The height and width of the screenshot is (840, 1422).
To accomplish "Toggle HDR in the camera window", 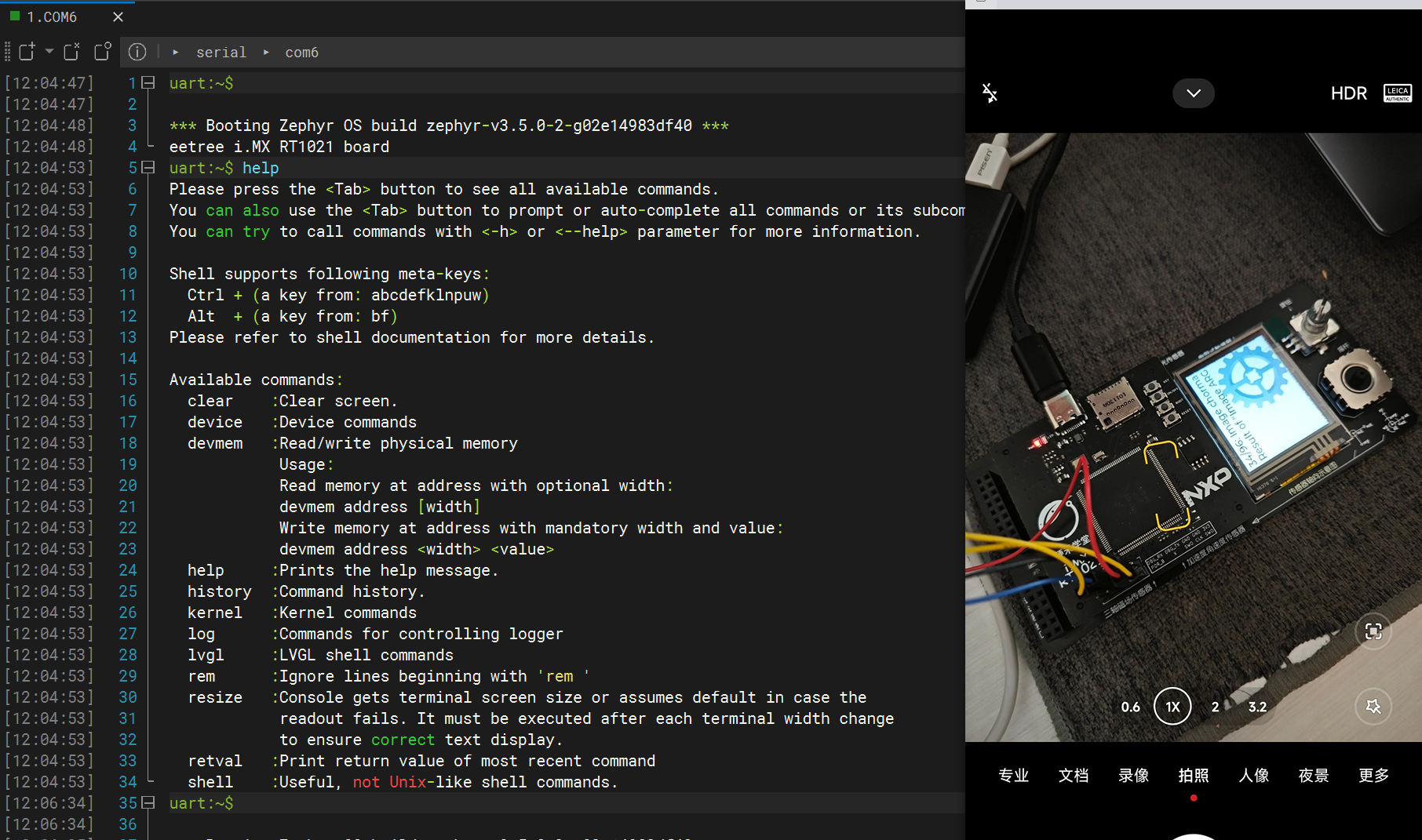I will pyautogui.click(x=1348, y=93).
